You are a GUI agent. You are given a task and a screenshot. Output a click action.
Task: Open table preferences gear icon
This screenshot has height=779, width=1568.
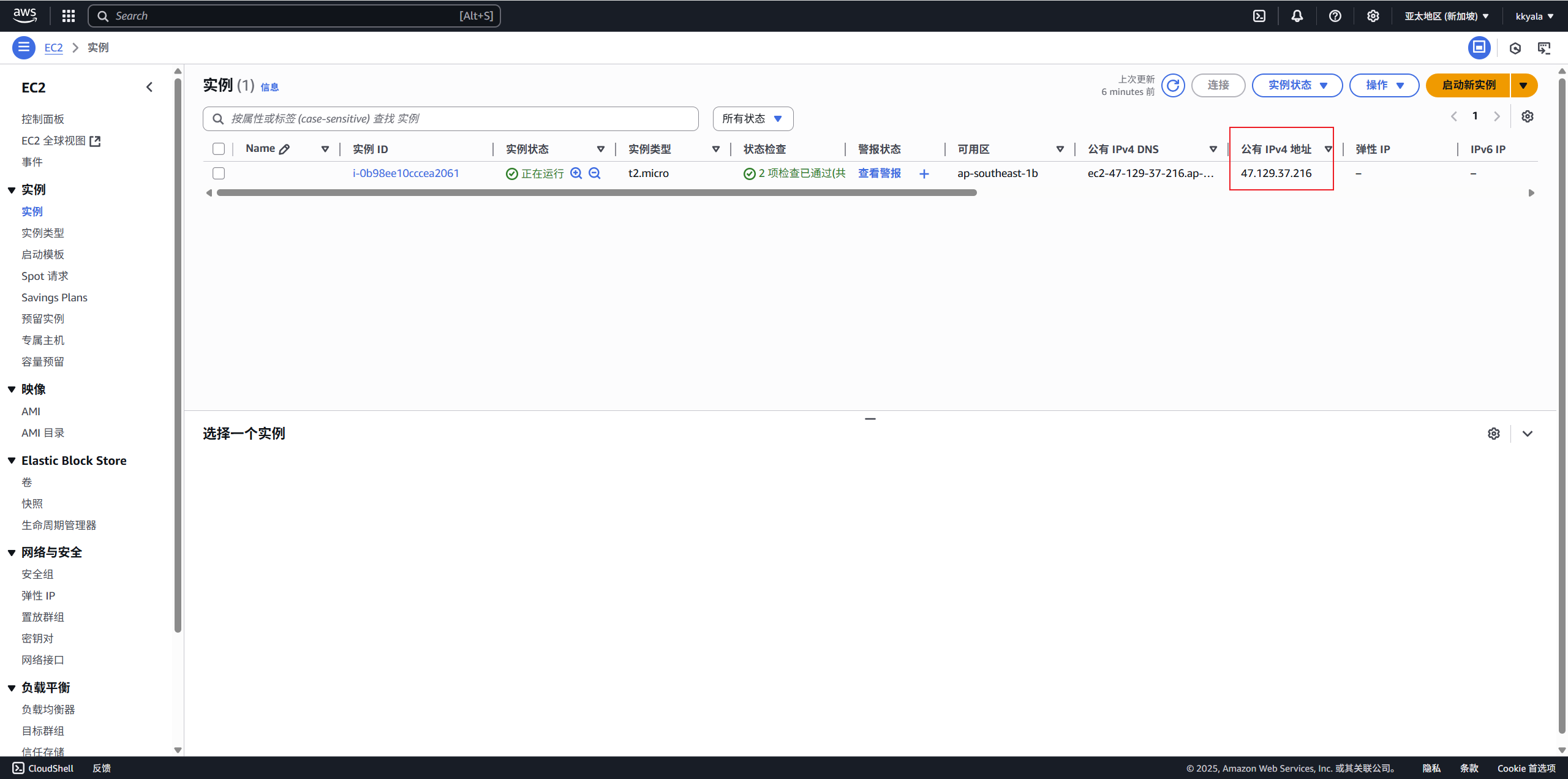1528,116
